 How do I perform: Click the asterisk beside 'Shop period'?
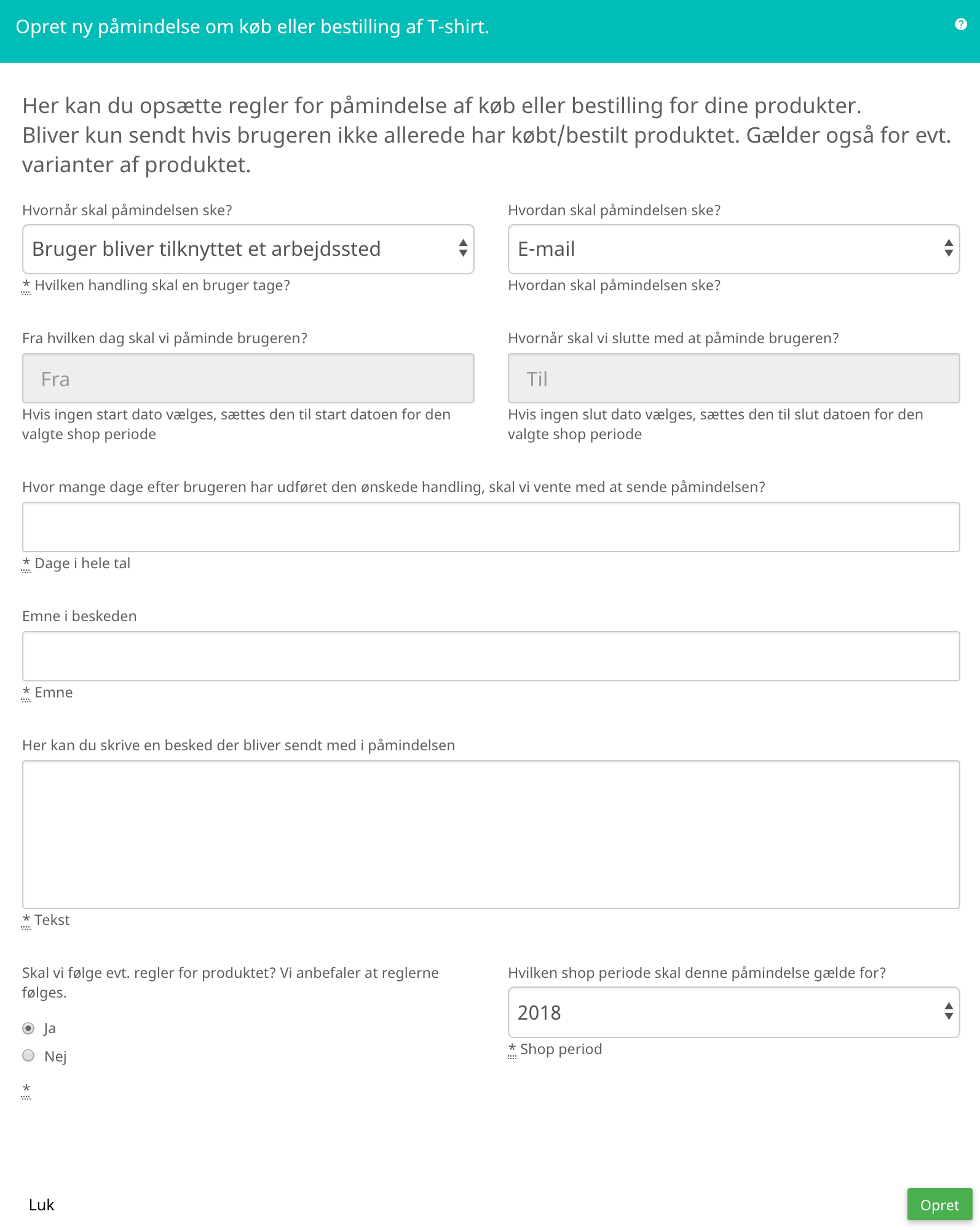click(x=512, y=1050)
